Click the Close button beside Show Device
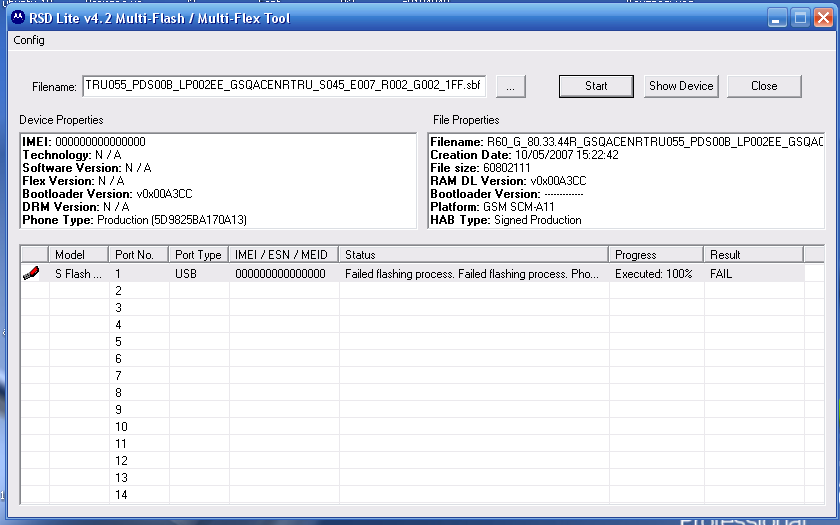Image resolution: width=840 pixels, height=525 pixels. click(x=764, y=86)
